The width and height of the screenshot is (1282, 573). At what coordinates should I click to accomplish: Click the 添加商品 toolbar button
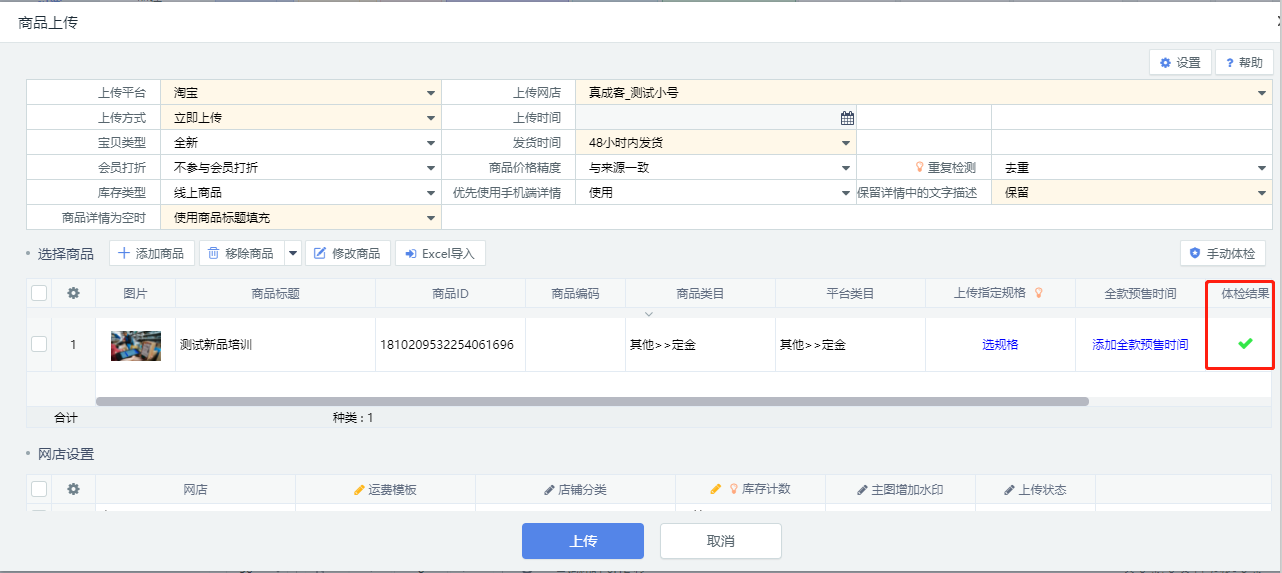tap(151, 254)
